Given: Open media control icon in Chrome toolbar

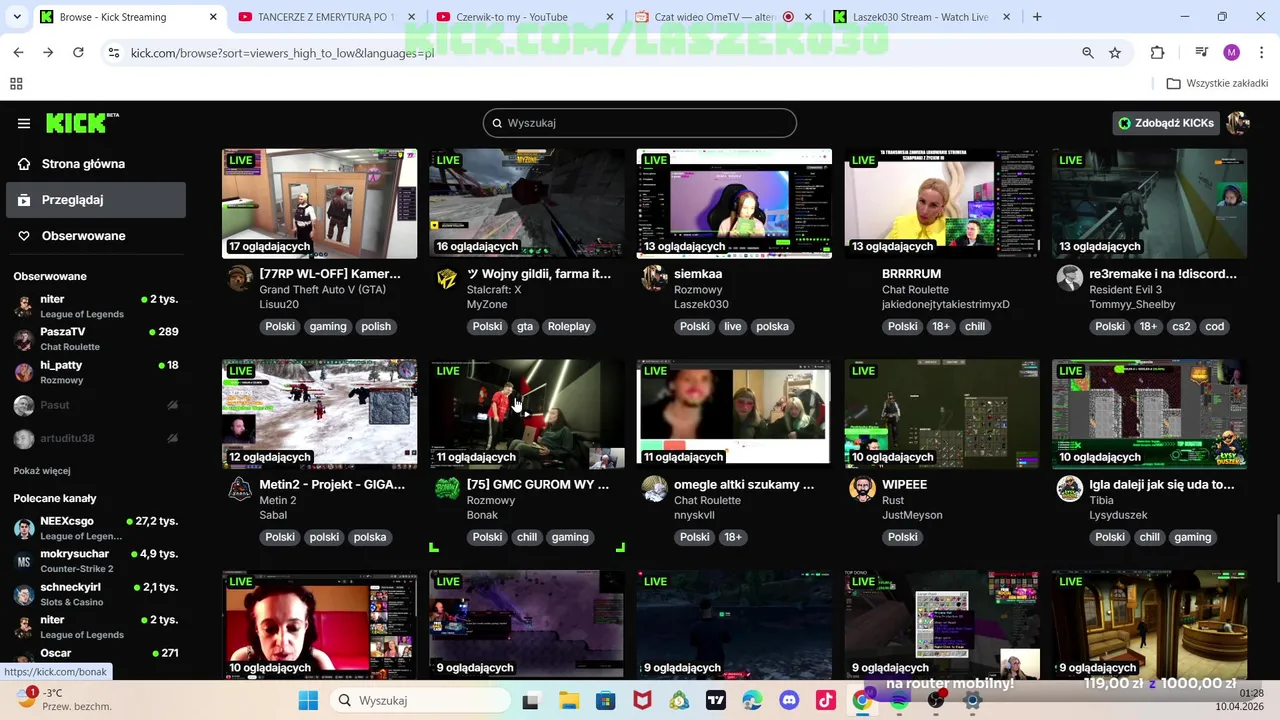Looking at the screenshot, I should pos(1202,52).
